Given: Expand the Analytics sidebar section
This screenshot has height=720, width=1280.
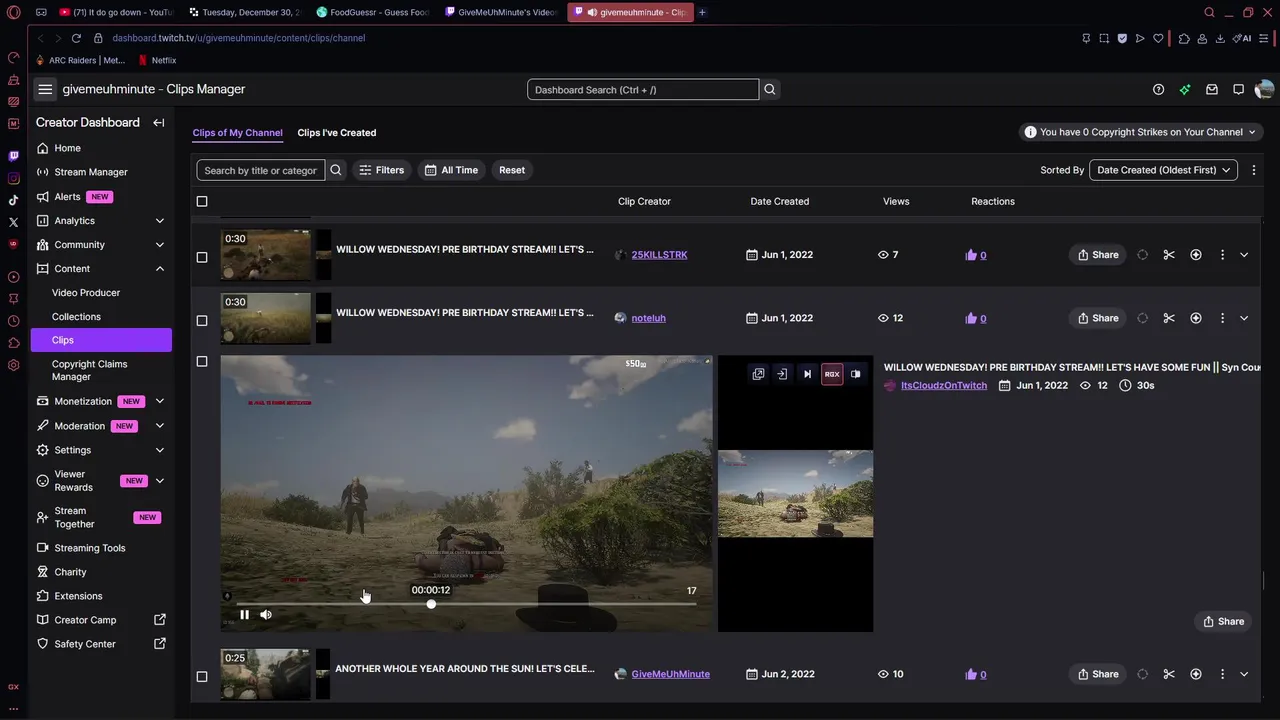Looking at the screenshot, I should (x=159, y=220).
